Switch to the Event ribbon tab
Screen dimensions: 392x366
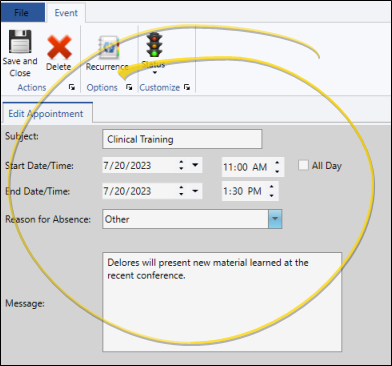66,13
